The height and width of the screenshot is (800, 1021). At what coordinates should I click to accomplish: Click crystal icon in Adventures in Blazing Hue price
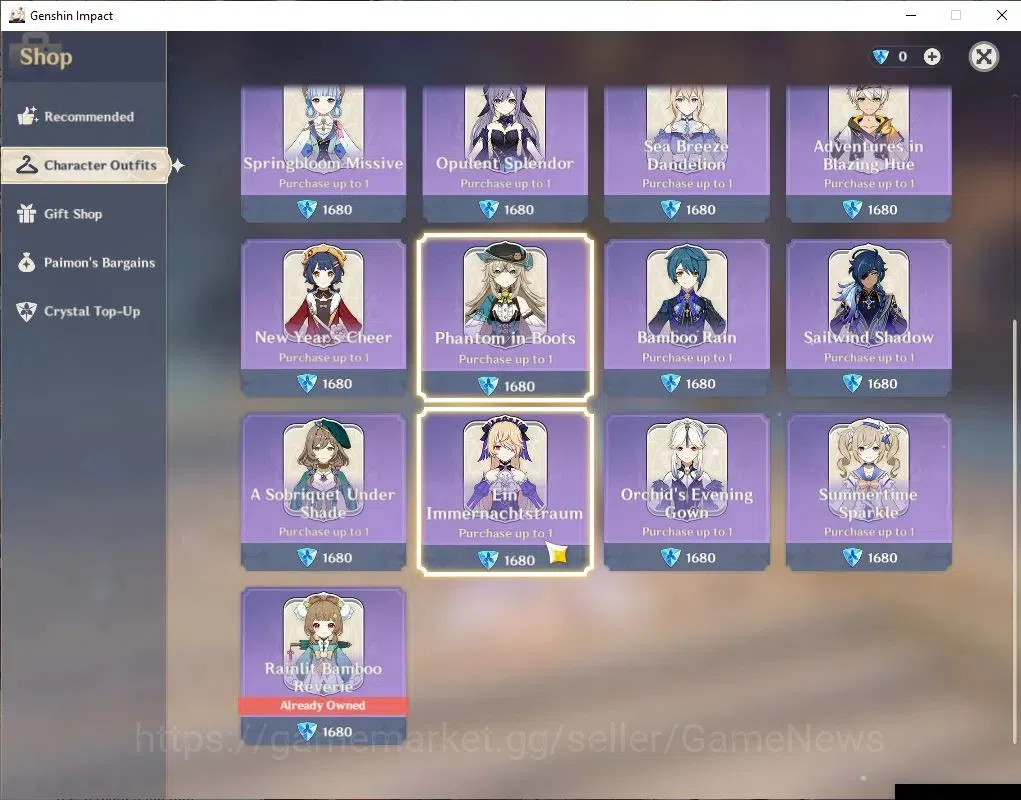tap(852, 210)
